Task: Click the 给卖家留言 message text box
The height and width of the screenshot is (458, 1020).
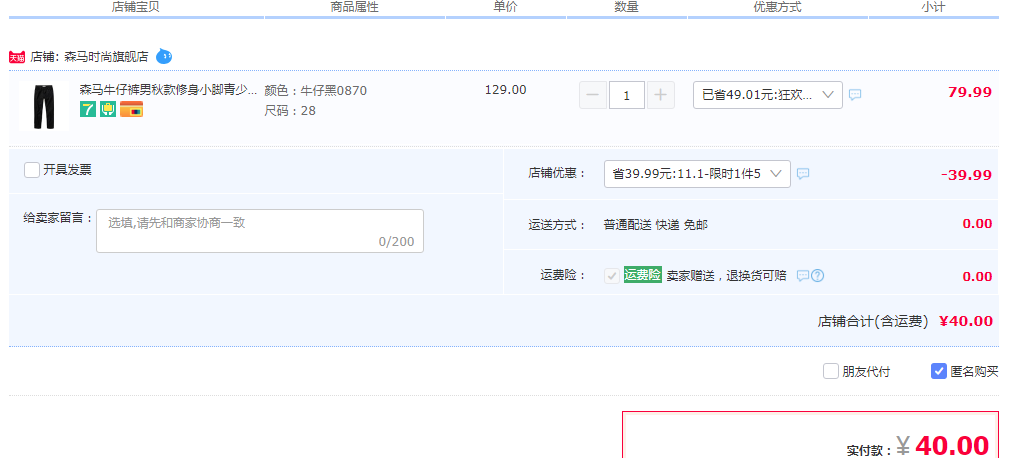Action: pyautogui.click(x=260, y=231)
